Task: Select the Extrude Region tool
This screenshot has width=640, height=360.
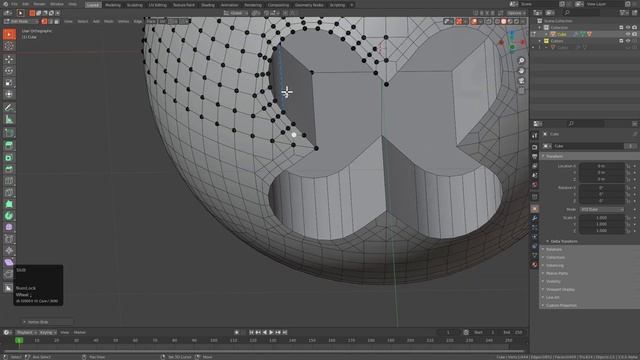Action: (9, 145)
